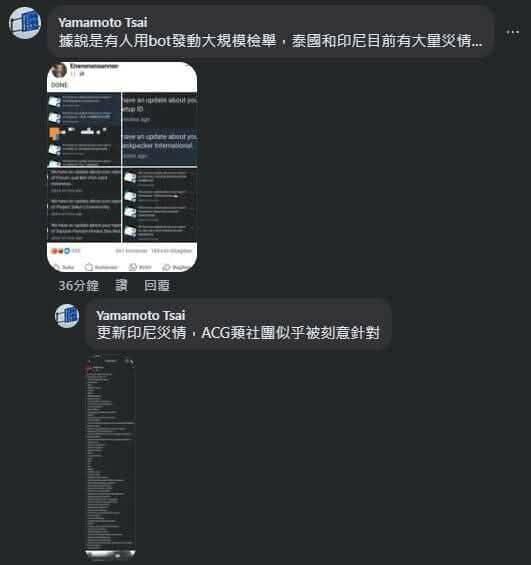Click the DONE text in the embedded post

pos(59,85)
